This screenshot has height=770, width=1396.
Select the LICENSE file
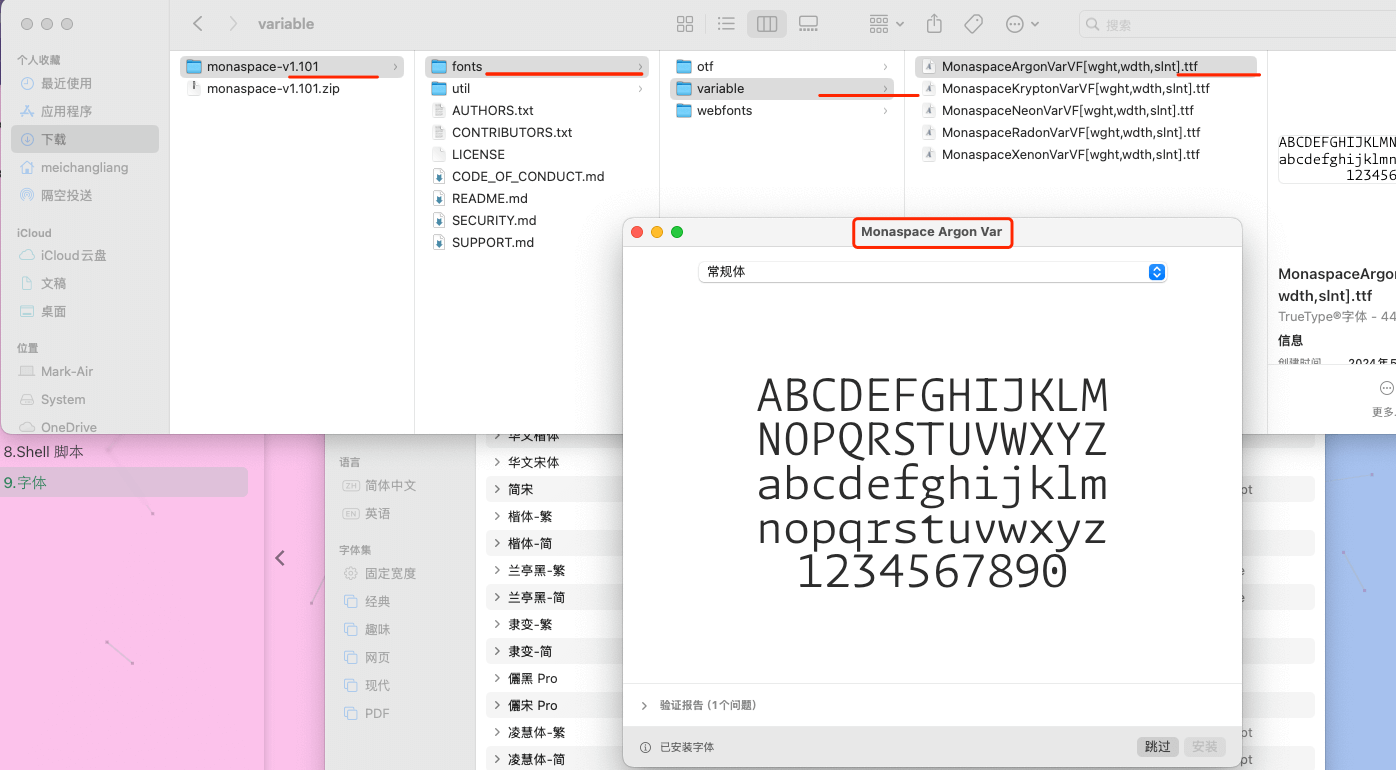click(537, 154)
